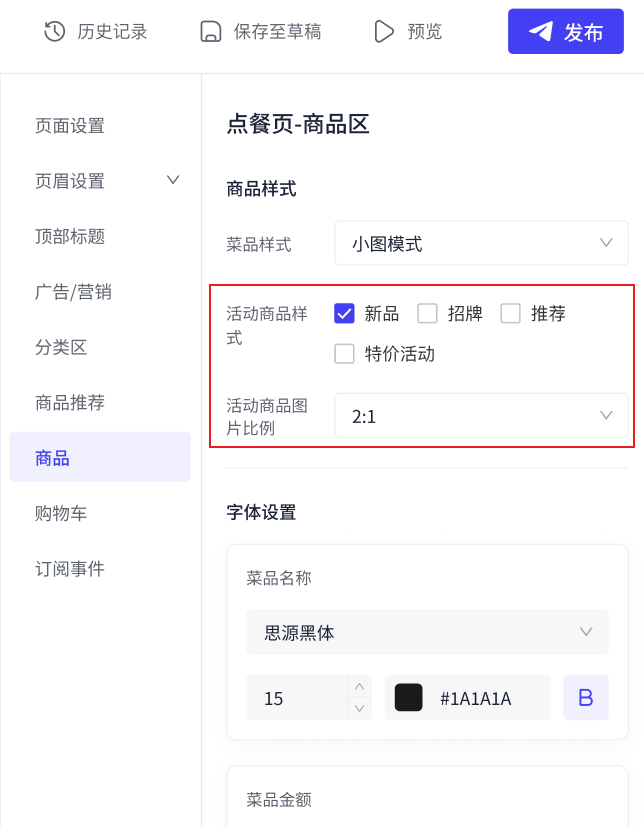Click the paper plane publish icon
The image size is (644, 827).
point(541,32)
